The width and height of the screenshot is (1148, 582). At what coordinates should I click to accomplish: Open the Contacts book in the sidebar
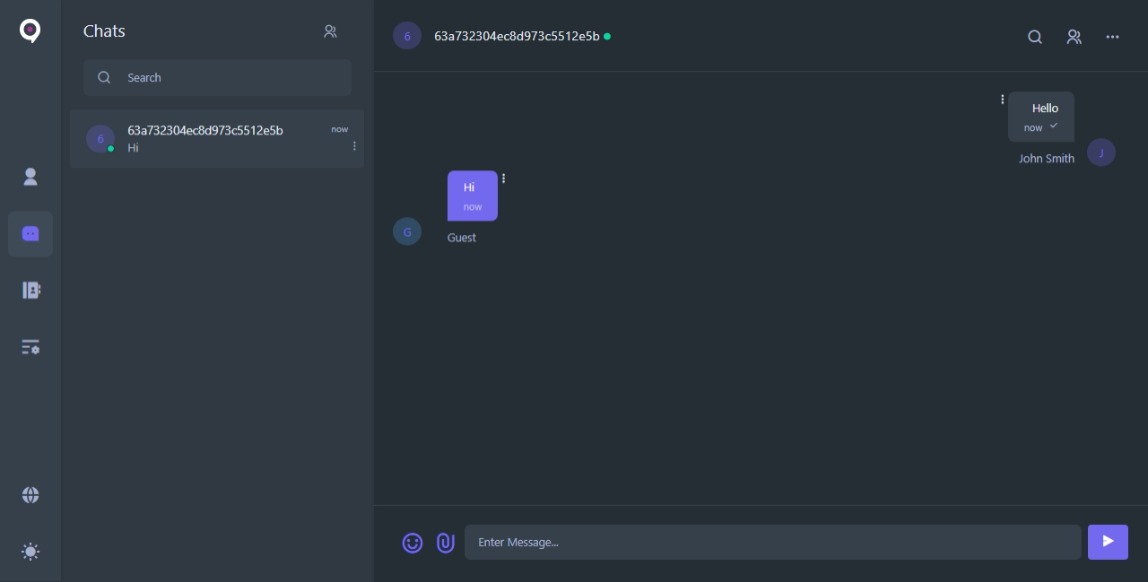tap(30, 288)
